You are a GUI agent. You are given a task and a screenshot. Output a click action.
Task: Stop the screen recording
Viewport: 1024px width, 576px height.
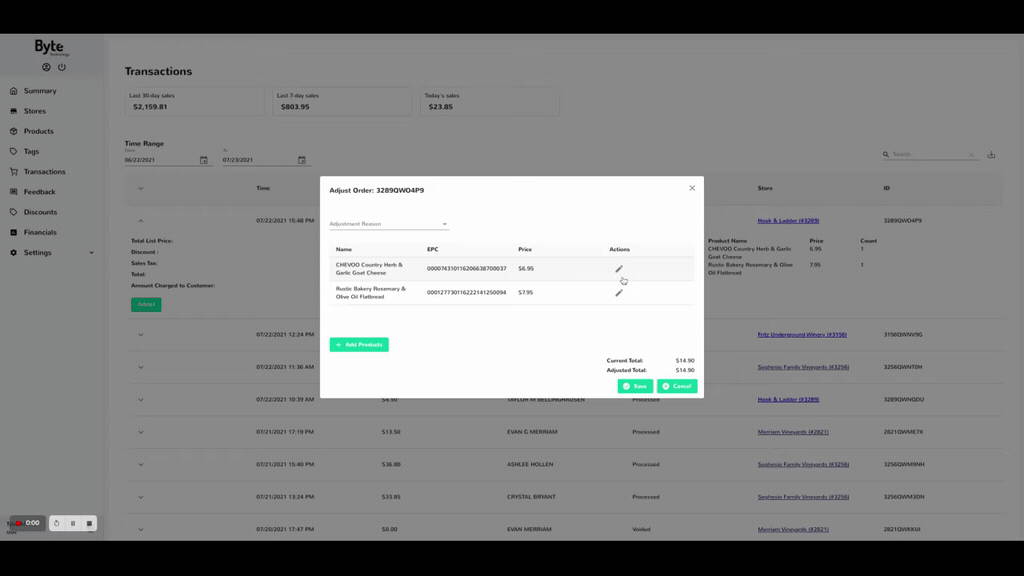click(x=89, y=523)
